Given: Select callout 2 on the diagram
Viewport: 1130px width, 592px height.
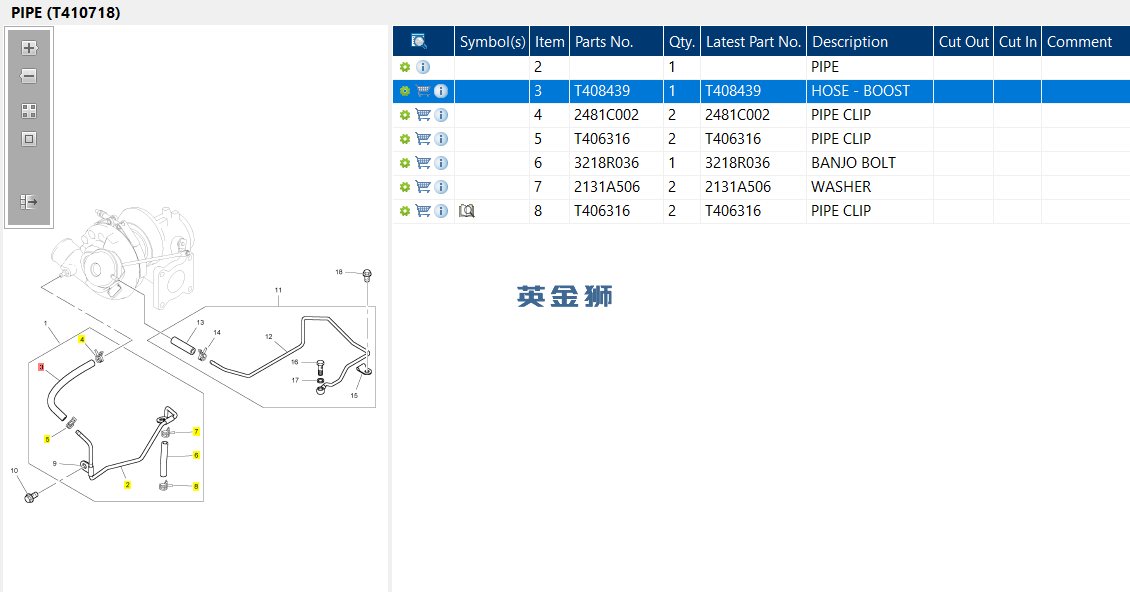Looking at the screenshot, I should pyautogui.click(x=128, y=485).
